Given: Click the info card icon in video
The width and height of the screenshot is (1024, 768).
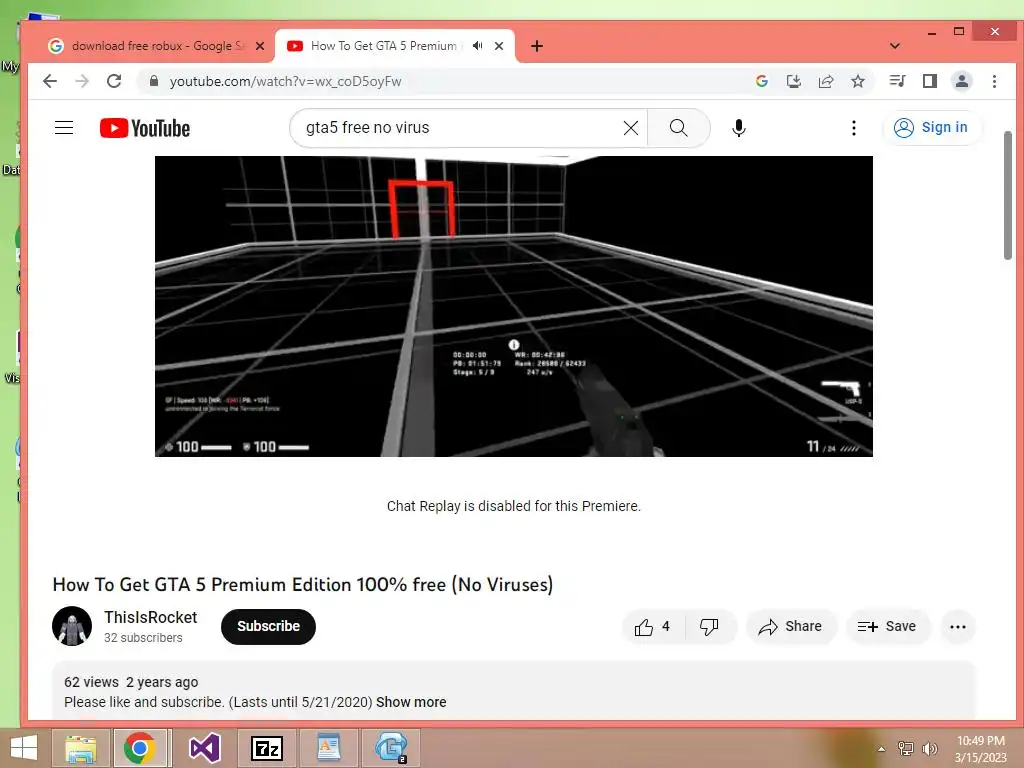Looking at the screenshot, I should coord(514,345).
